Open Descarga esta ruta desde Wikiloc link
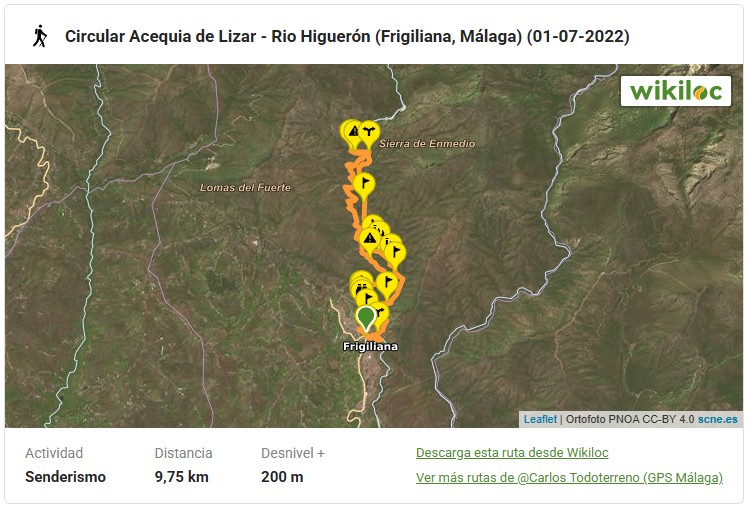 512,452
